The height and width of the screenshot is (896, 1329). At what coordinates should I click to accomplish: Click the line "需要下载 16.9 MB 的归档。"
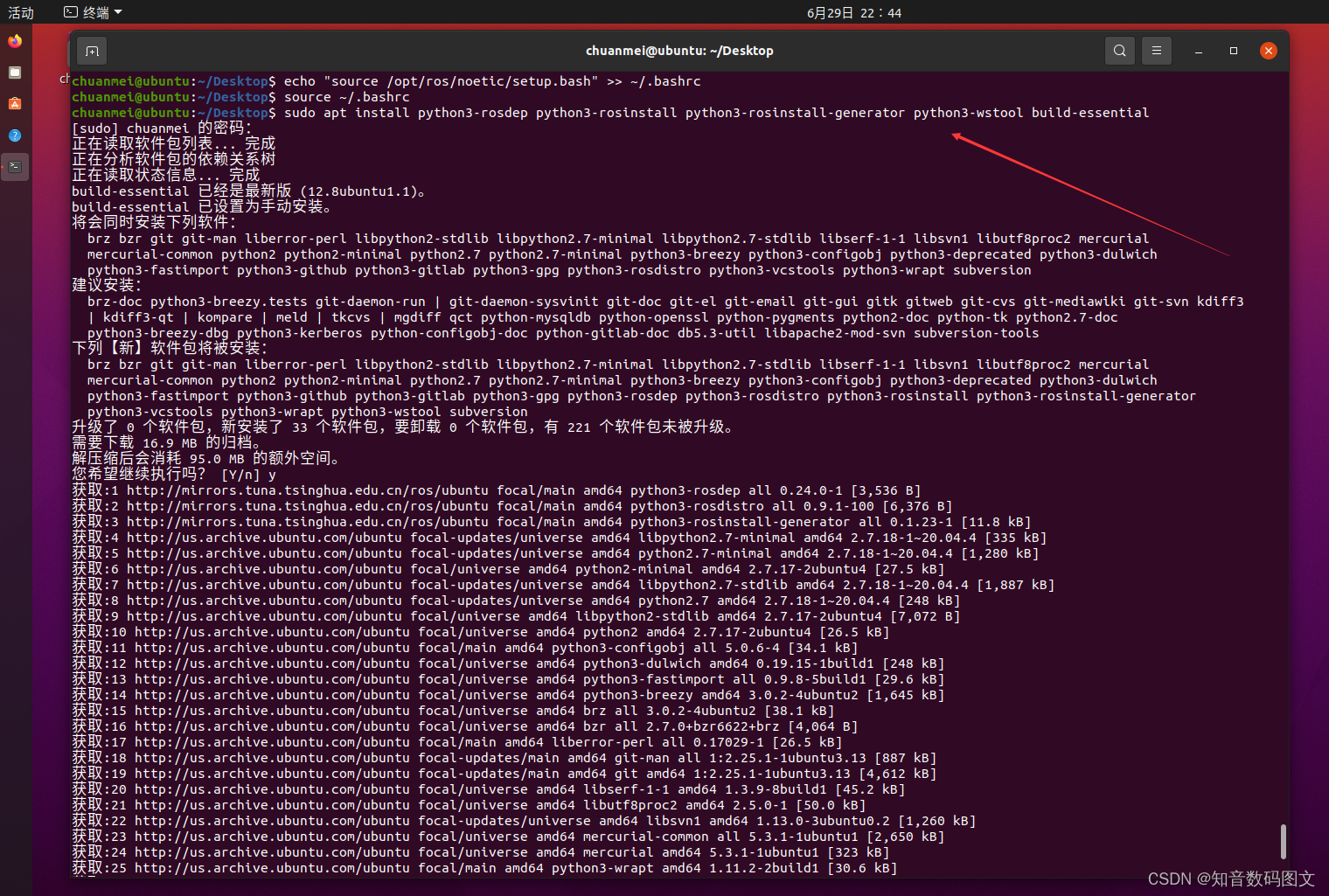click(166, 443)
